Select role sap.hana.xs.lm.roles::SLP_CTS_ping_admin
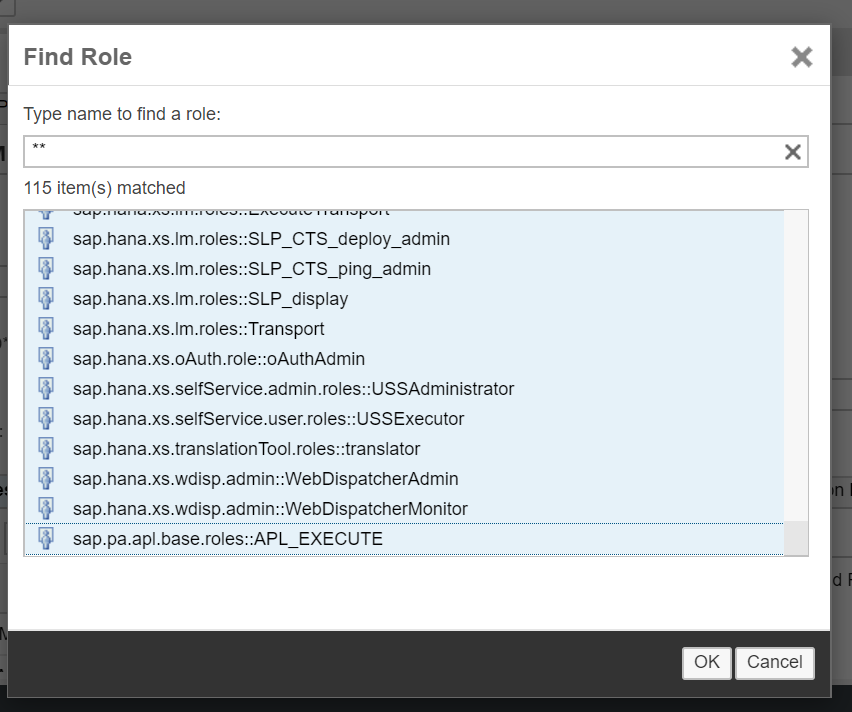Image resolution: width=852 pixels, height=712 pixels. pyautogui.click(x=404, y=269)
